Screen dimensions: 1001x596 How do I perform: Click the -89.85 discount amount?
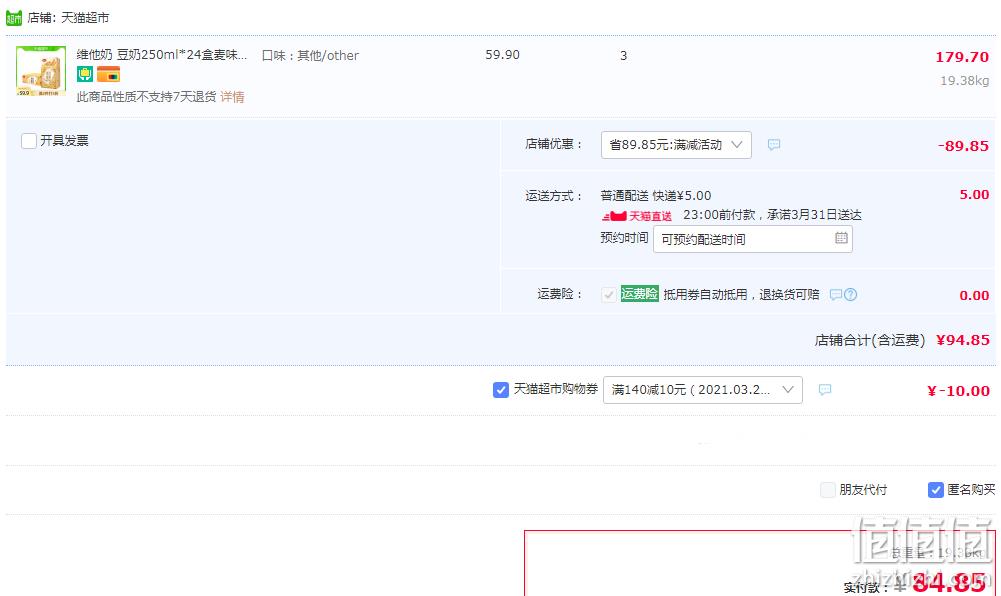[963, 145]
